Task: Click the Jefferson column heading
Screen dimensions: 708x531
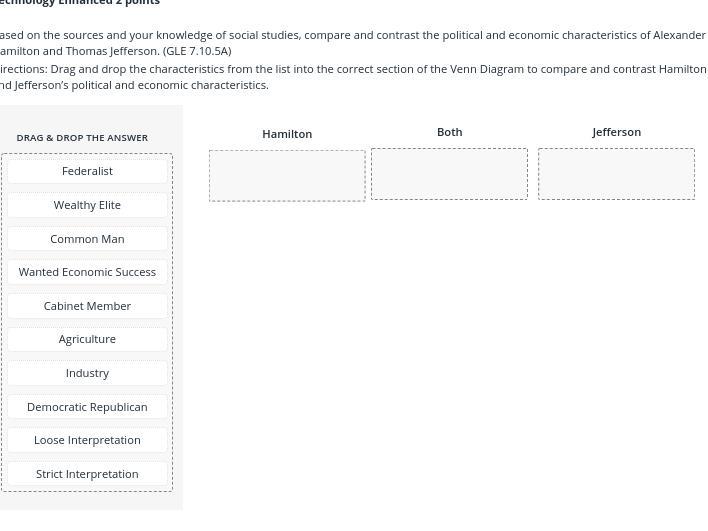Action: [x=616, y=132]
